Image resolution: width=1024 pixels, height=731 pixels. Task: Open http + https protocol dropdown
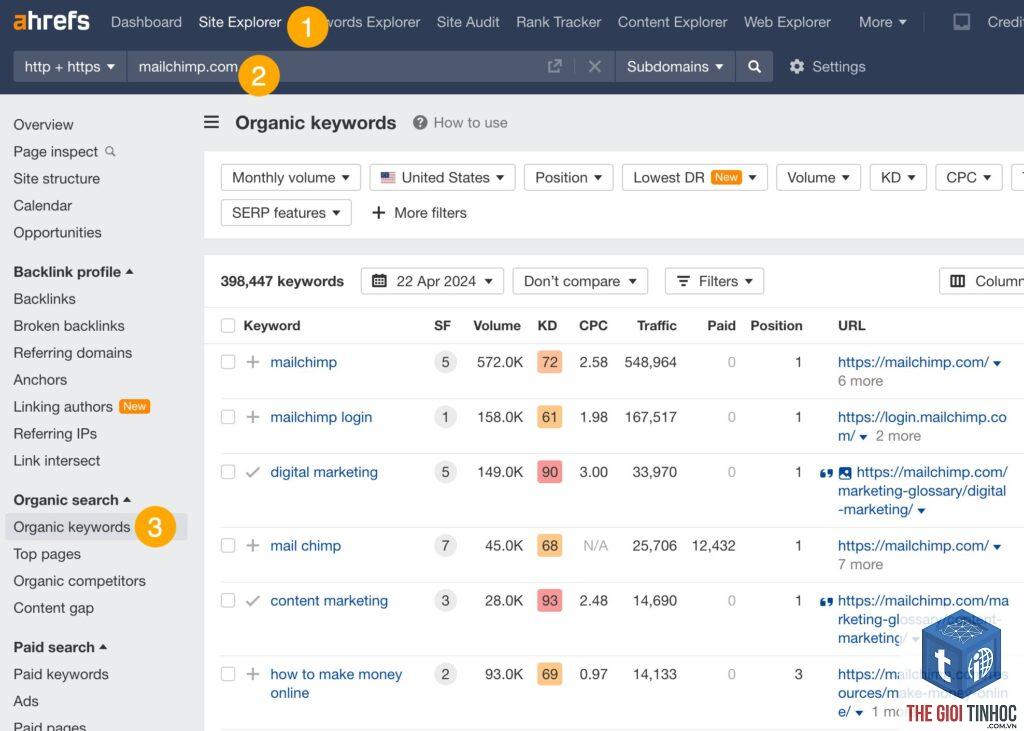69,66
